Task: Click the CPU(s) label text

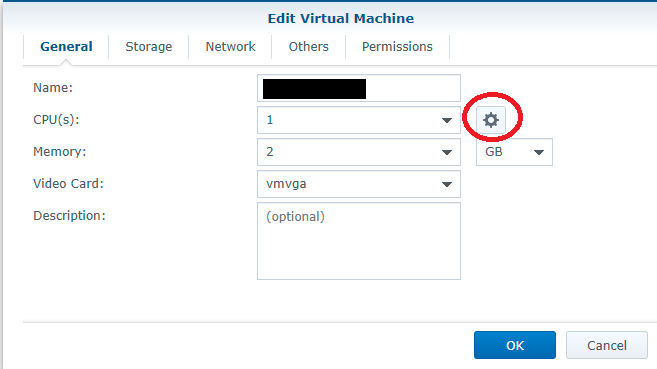Action: coord(56,120)
